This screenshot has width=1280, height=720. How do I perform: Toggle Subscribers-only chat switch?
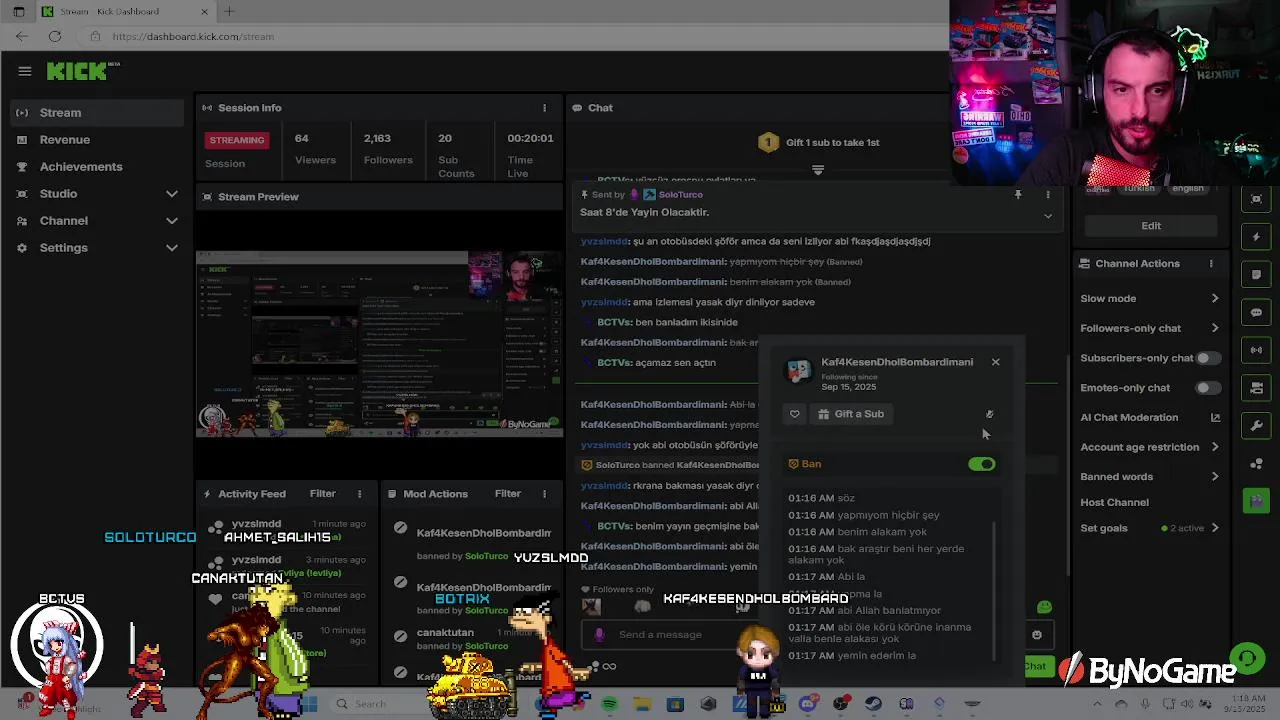pyautogui.click(x=1207, y=358)
